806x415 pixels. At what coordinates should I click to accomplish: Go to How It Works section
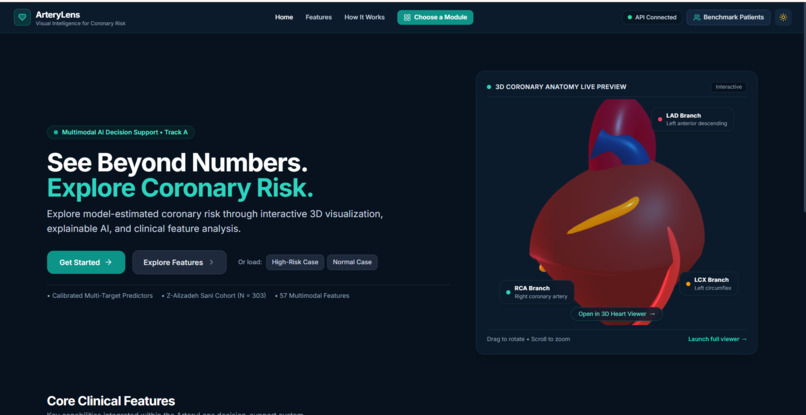click(364, 17)
